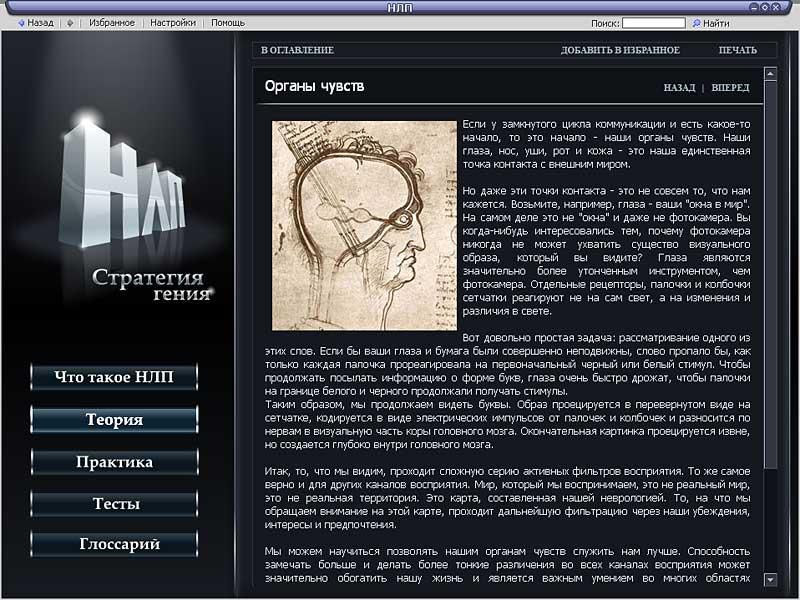
Task: Click the forward arrow icon in the toolbar
Action: point(70,22)
